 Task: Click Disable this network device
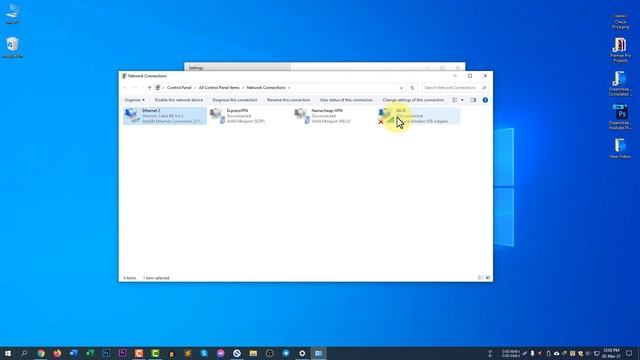click(x=179, y=100)
